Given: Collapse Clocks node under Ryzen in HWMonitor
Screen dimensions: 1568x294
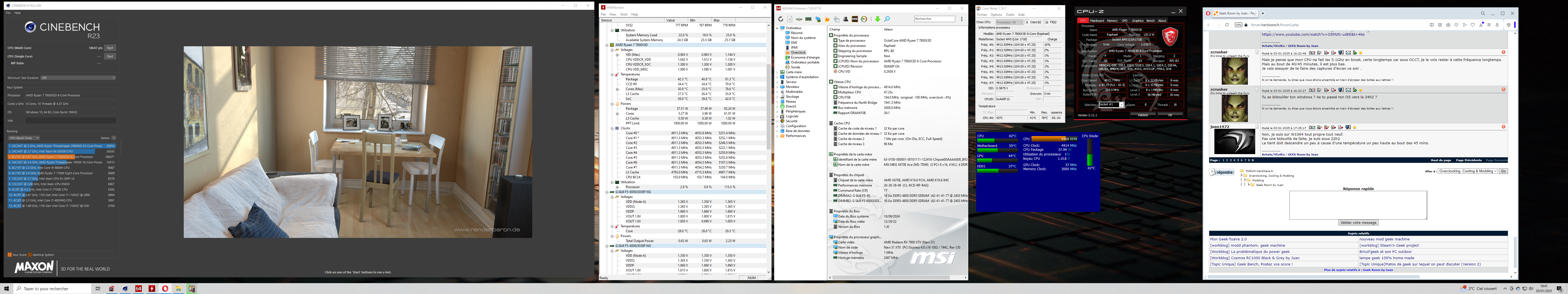Looking at the screenshot, I should [612, 128].
